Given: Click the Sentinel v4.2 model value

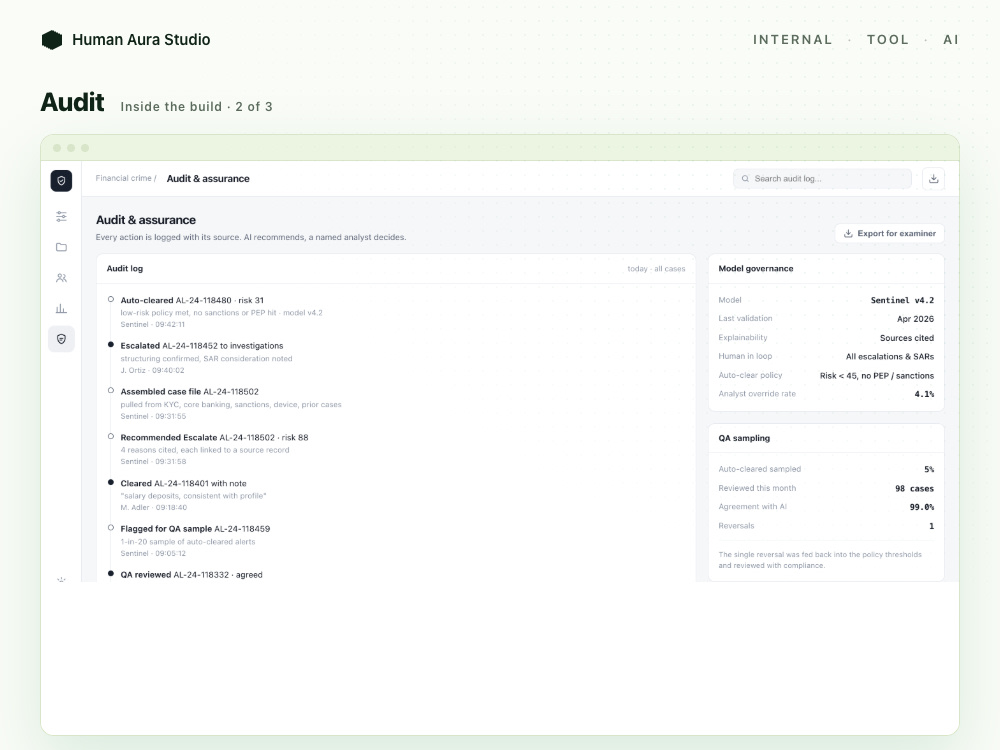Looking at the screenshot, I should (x=902, y=300).
